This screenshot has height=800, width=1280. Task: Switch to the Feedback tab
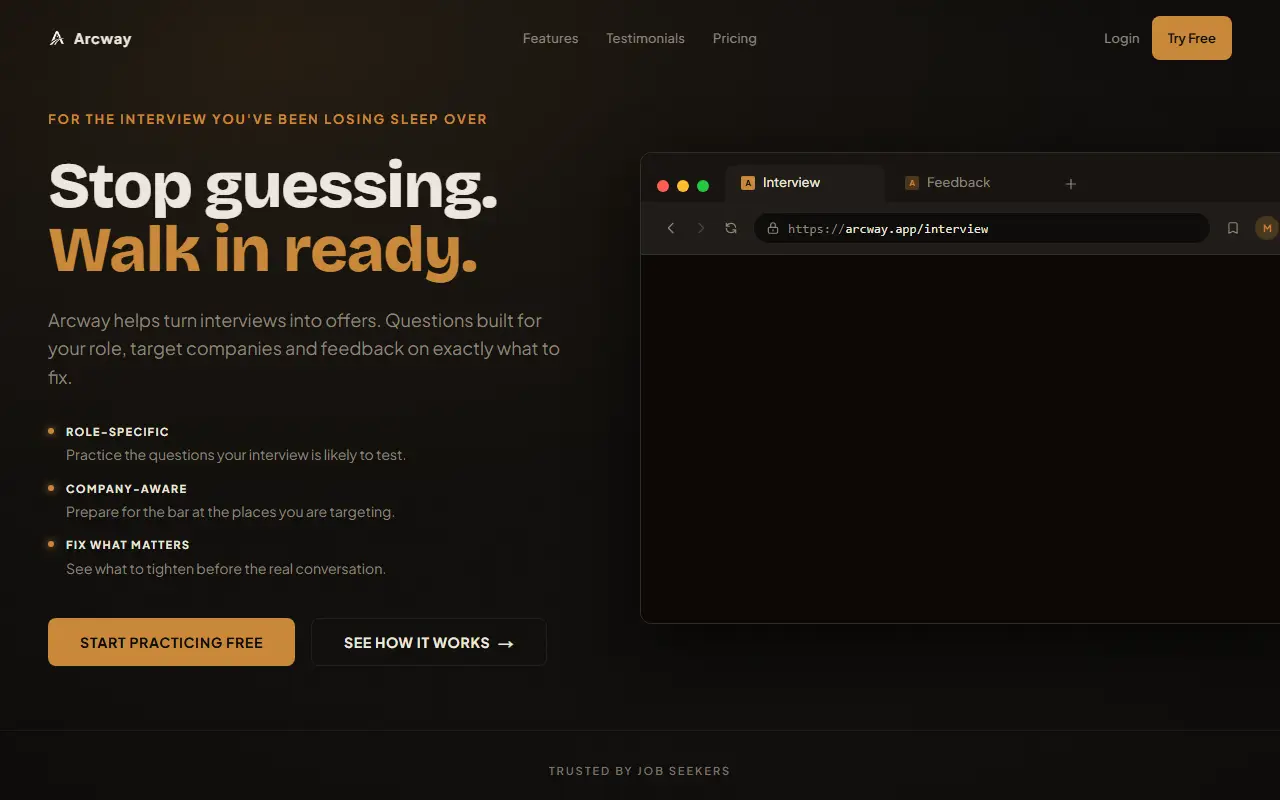947,183
